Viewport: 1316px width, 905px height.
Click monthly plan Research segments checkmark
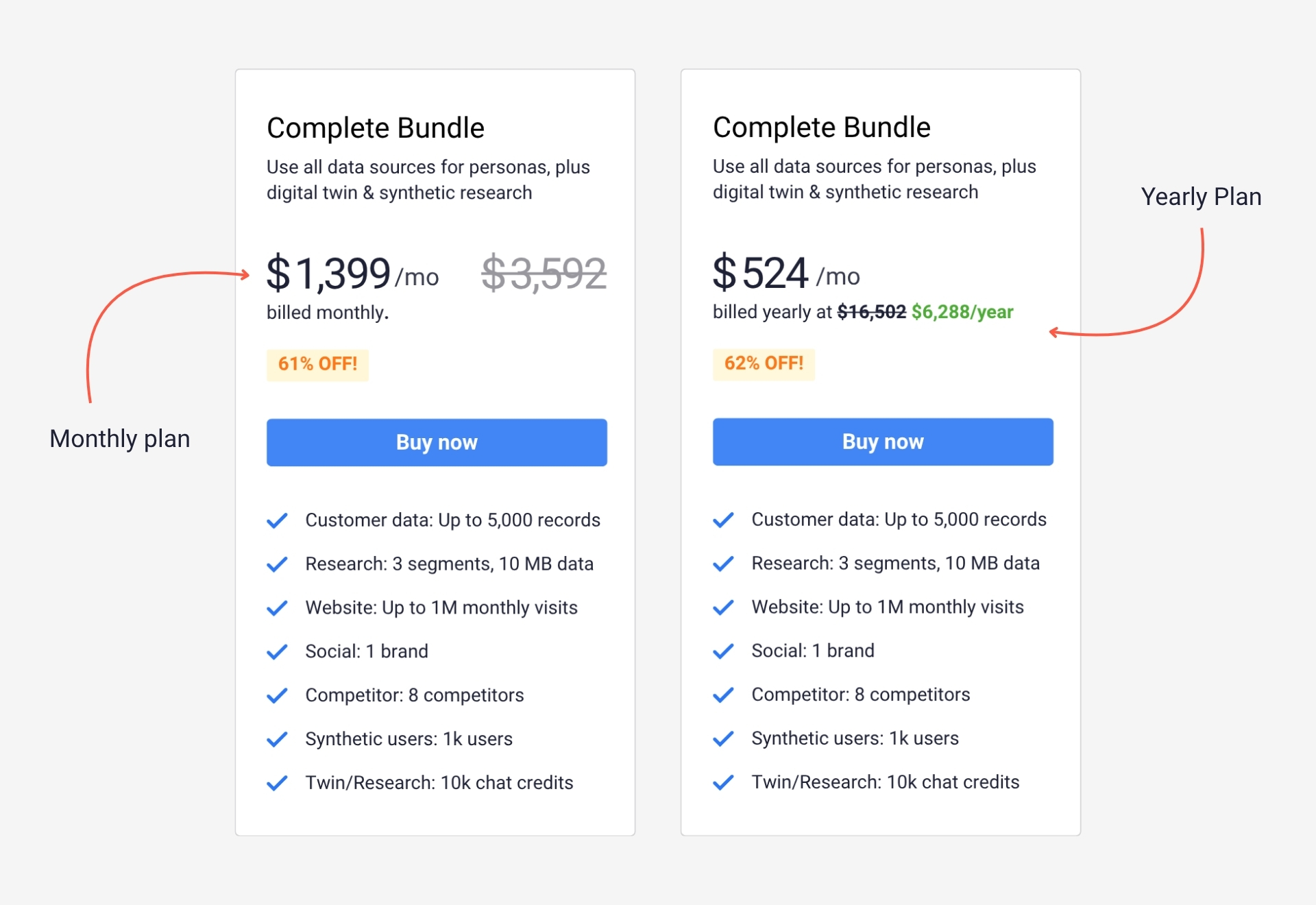click(277, 565)
